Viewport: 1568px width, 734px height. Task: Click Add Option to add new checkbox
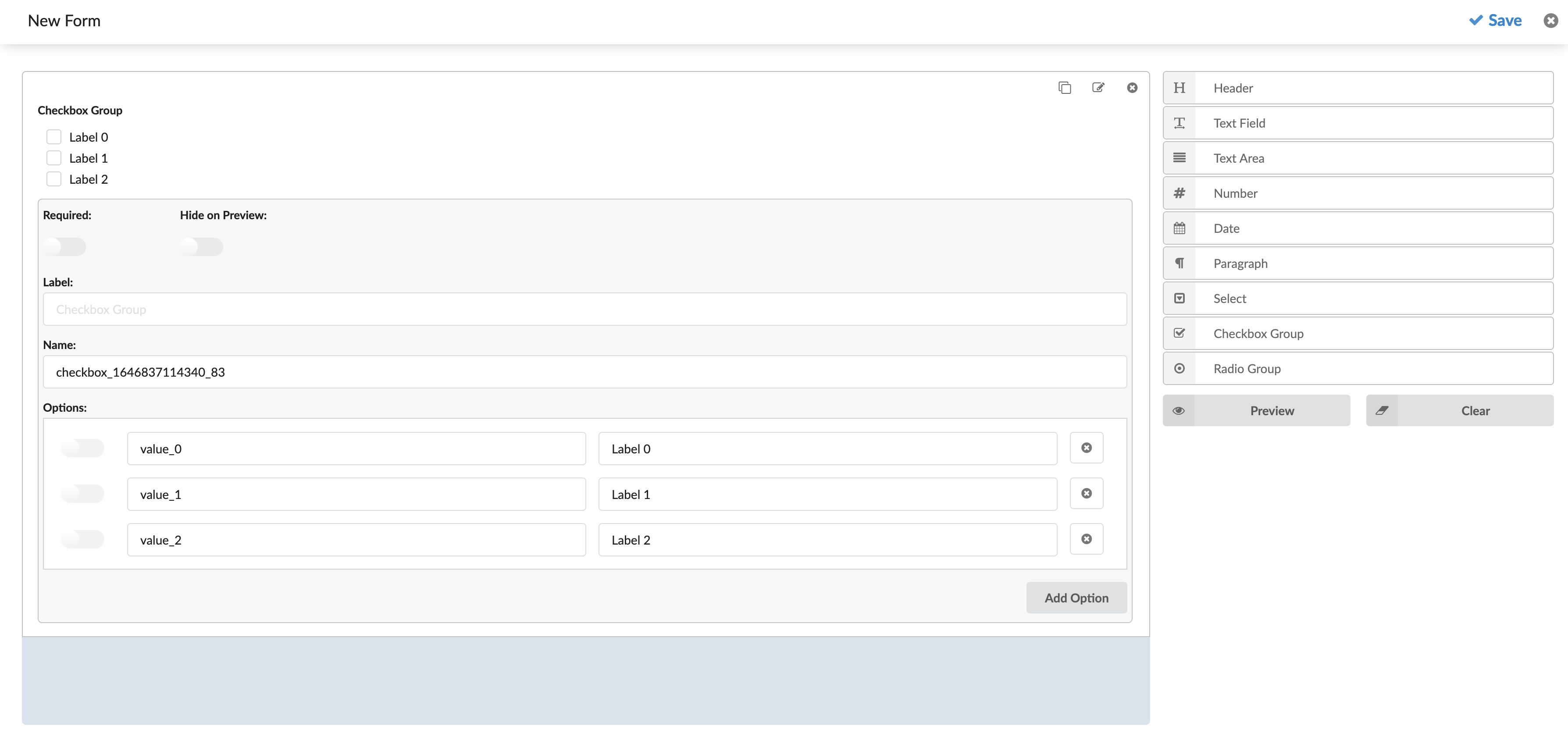point(1076,597)
